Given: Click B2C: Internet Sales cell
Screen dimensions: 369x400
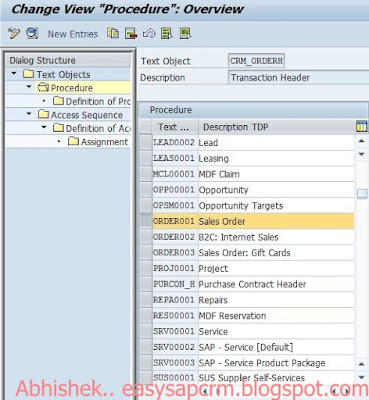Looking at the screenshot, I should coord(276,237).
